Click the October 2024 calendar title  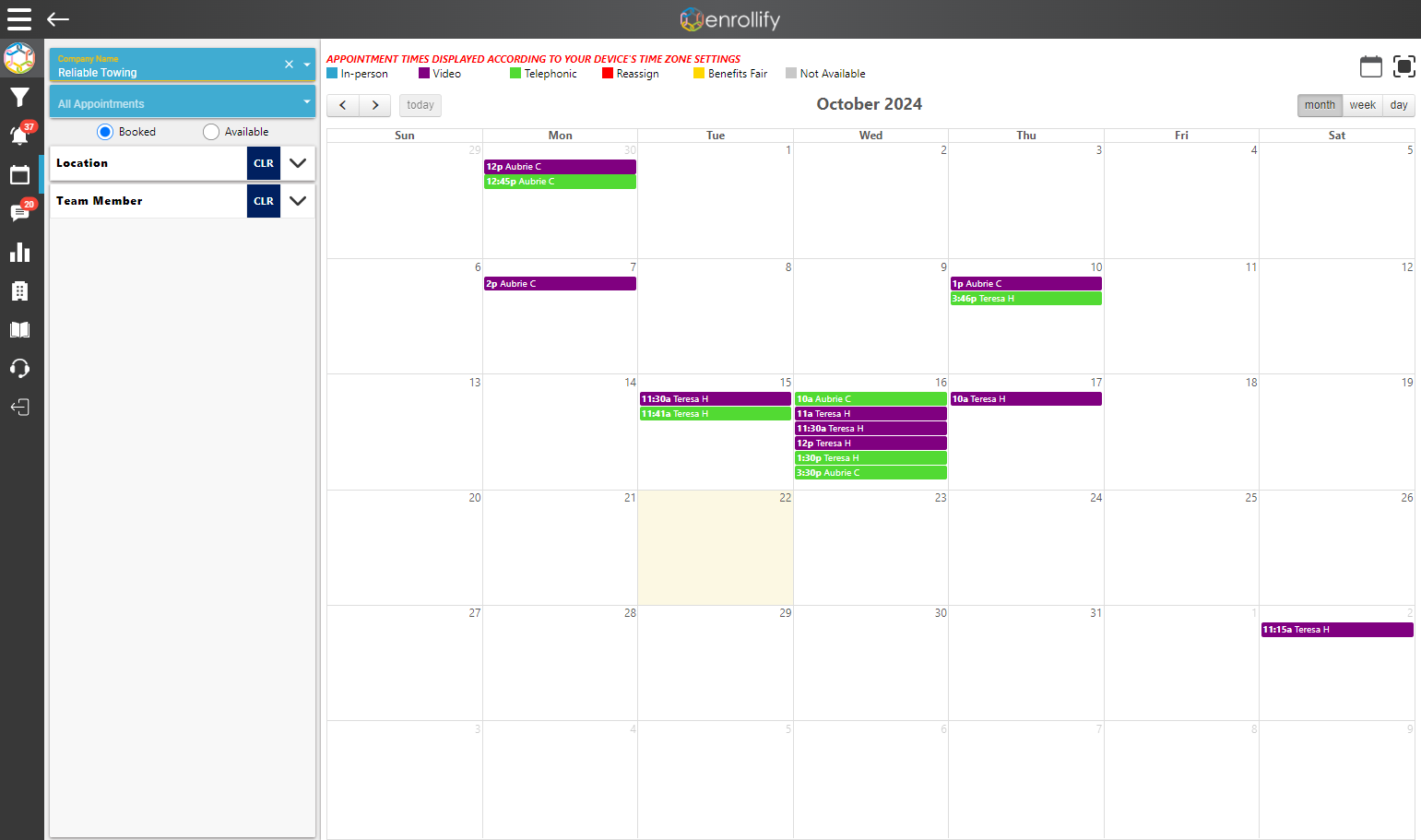pyautogui.click(x=870, y=104)
